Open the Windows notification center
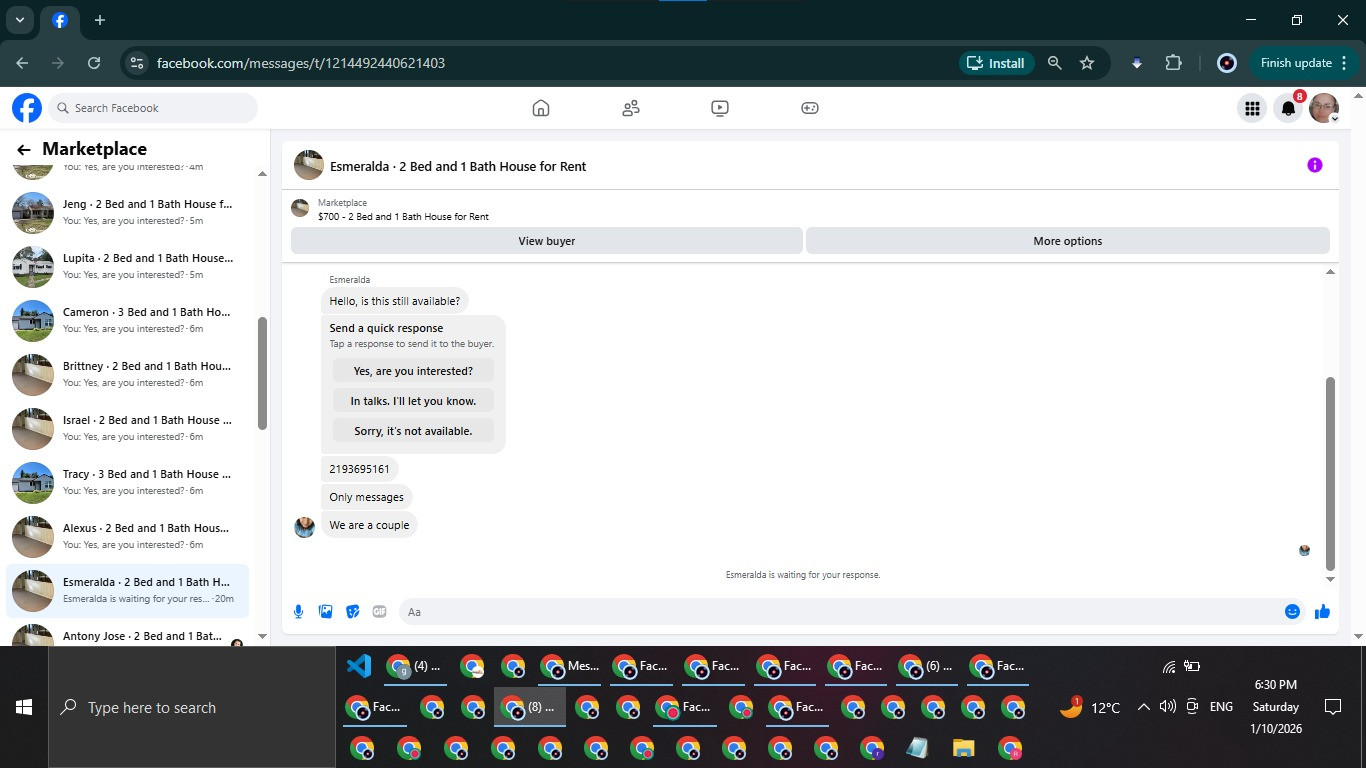The image size is (1366, 768). click(1332, 707)
